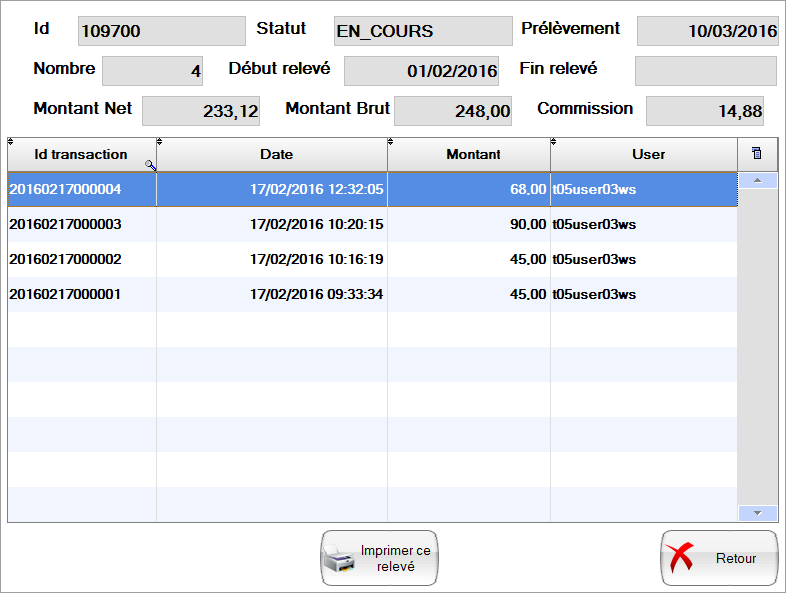Click the empty Fin relevé field
This screenshot has height=593, width=786.
(706, 71)
